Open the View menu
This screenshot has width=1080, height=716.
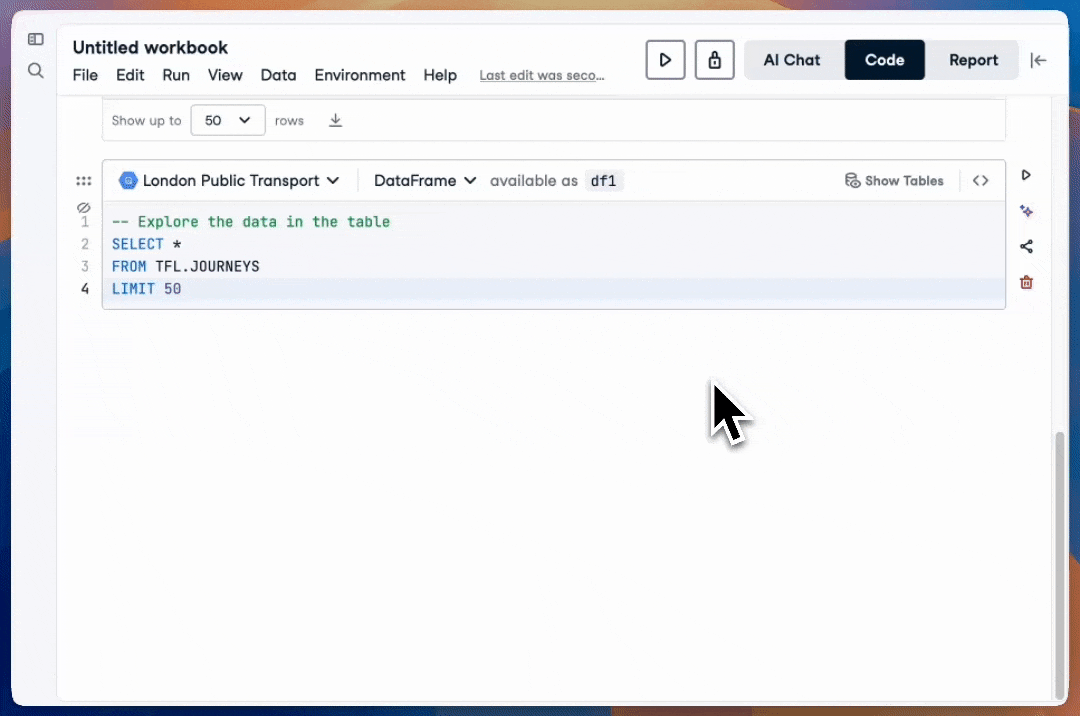point(225,75)
